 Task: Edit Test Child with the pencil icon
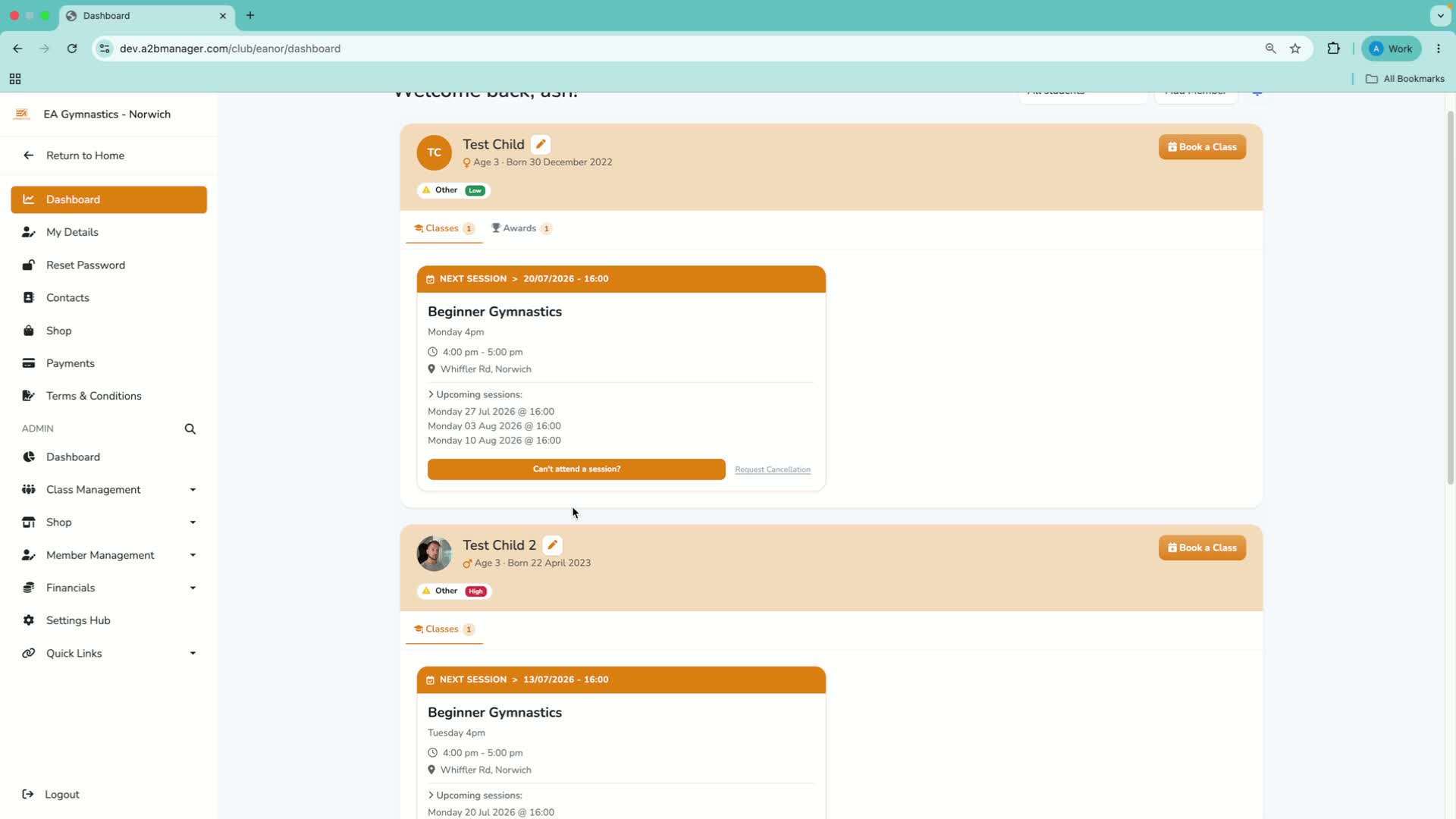(541, 144)
